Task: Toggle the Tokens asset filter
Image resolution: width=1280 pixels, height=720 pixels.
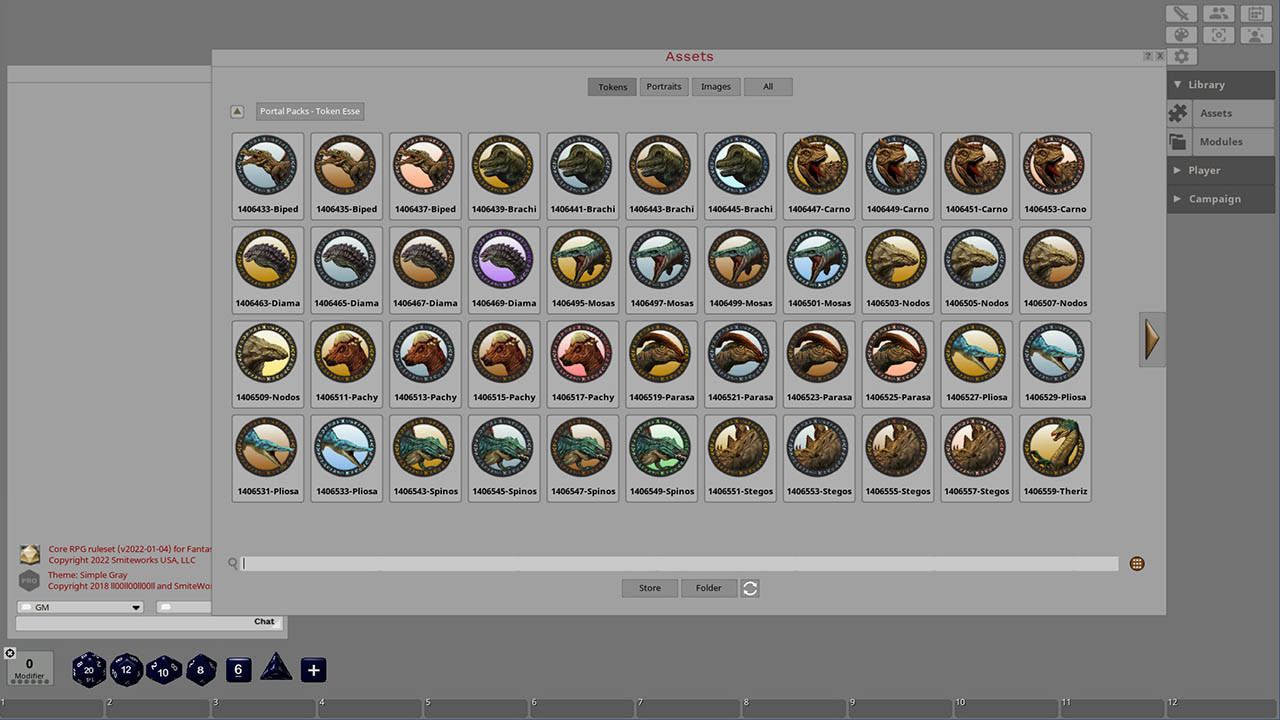Action: [x=612, y=87]
